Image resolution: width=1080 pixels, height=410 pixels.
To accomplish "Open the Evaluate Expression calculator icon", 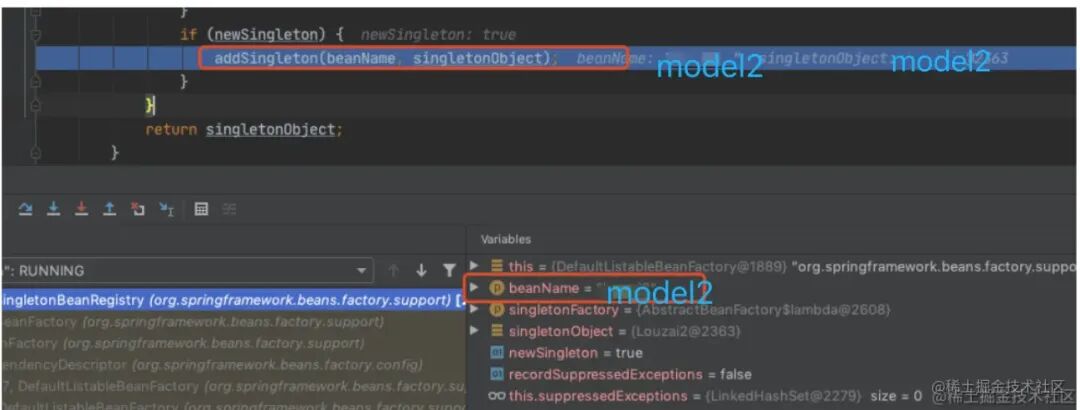I will coord(201,209).
